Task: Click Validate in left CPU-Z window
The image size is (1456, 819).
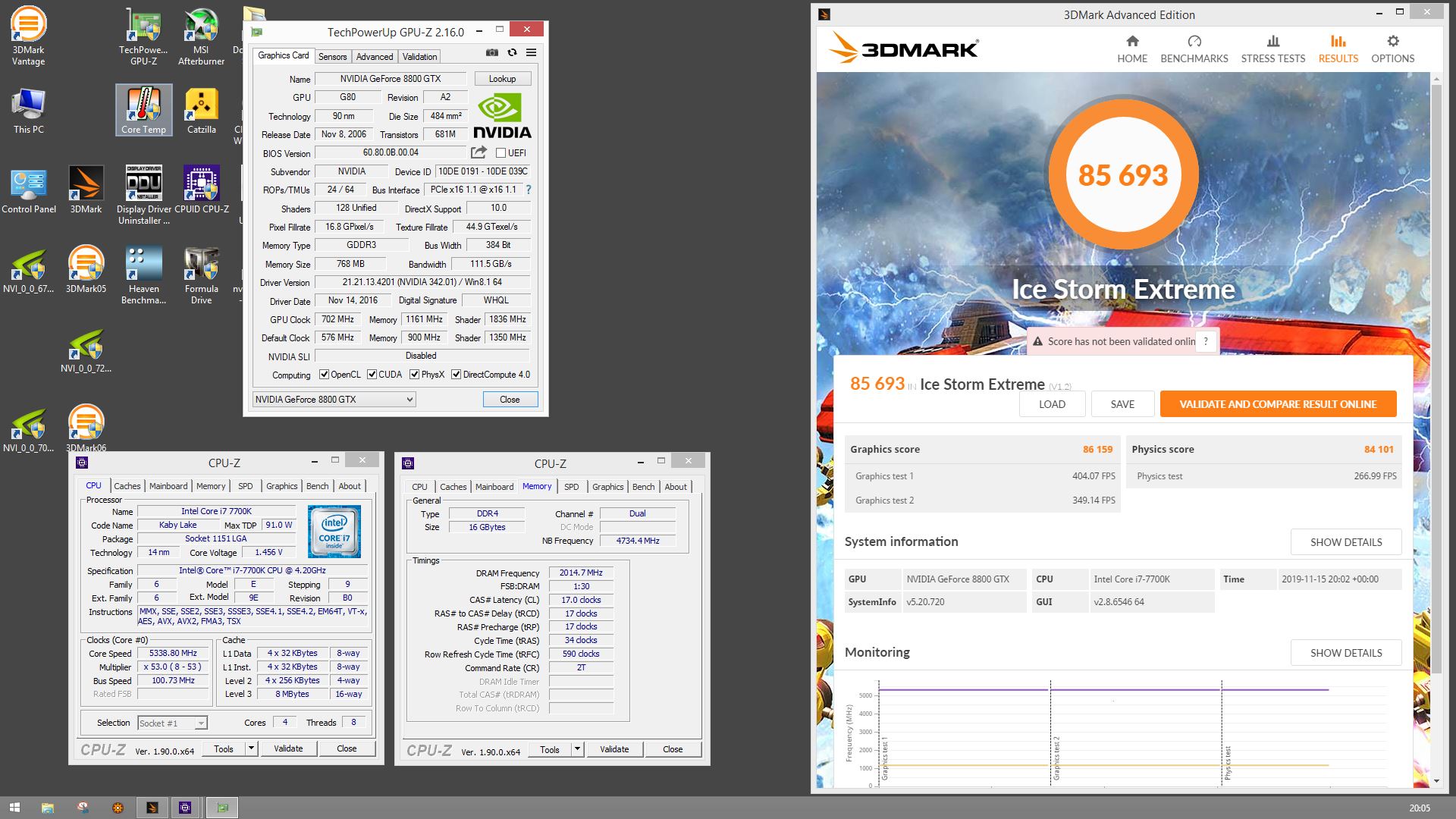Action: (288, 748)
